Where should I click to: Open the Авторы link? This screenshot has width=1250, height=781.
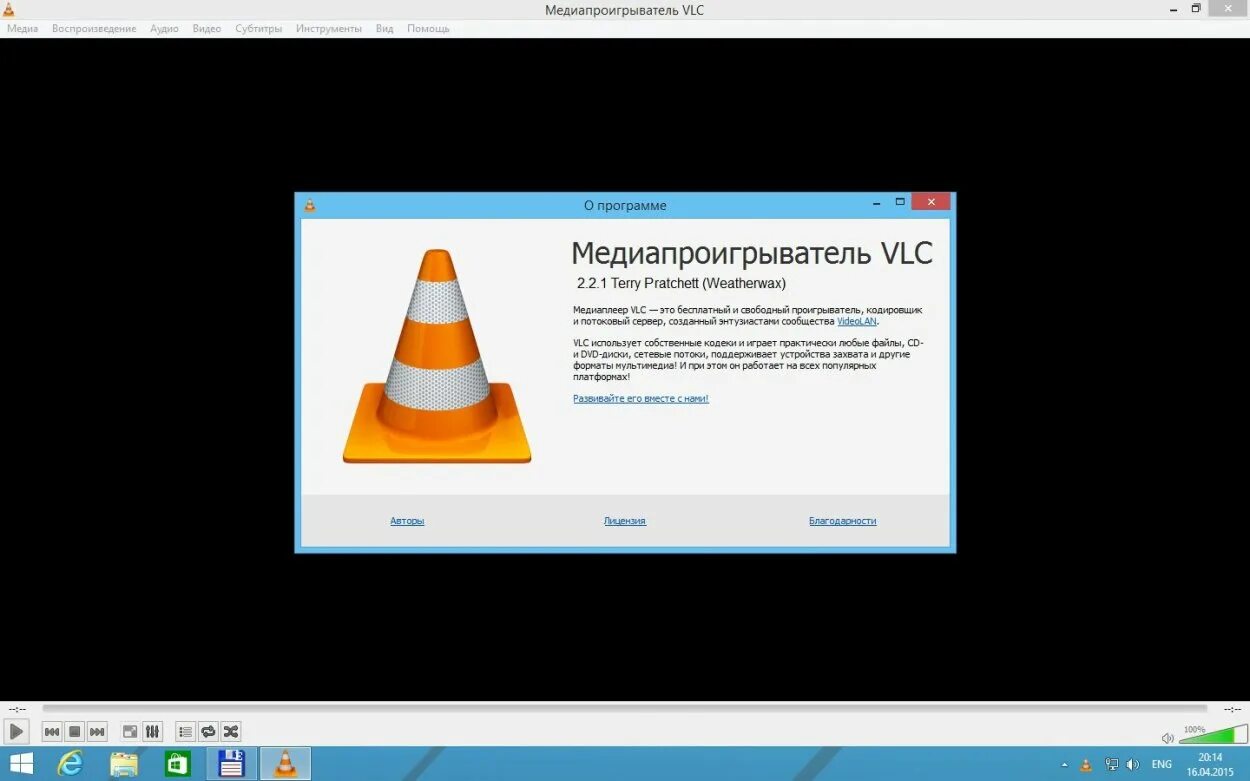[407, 521]
